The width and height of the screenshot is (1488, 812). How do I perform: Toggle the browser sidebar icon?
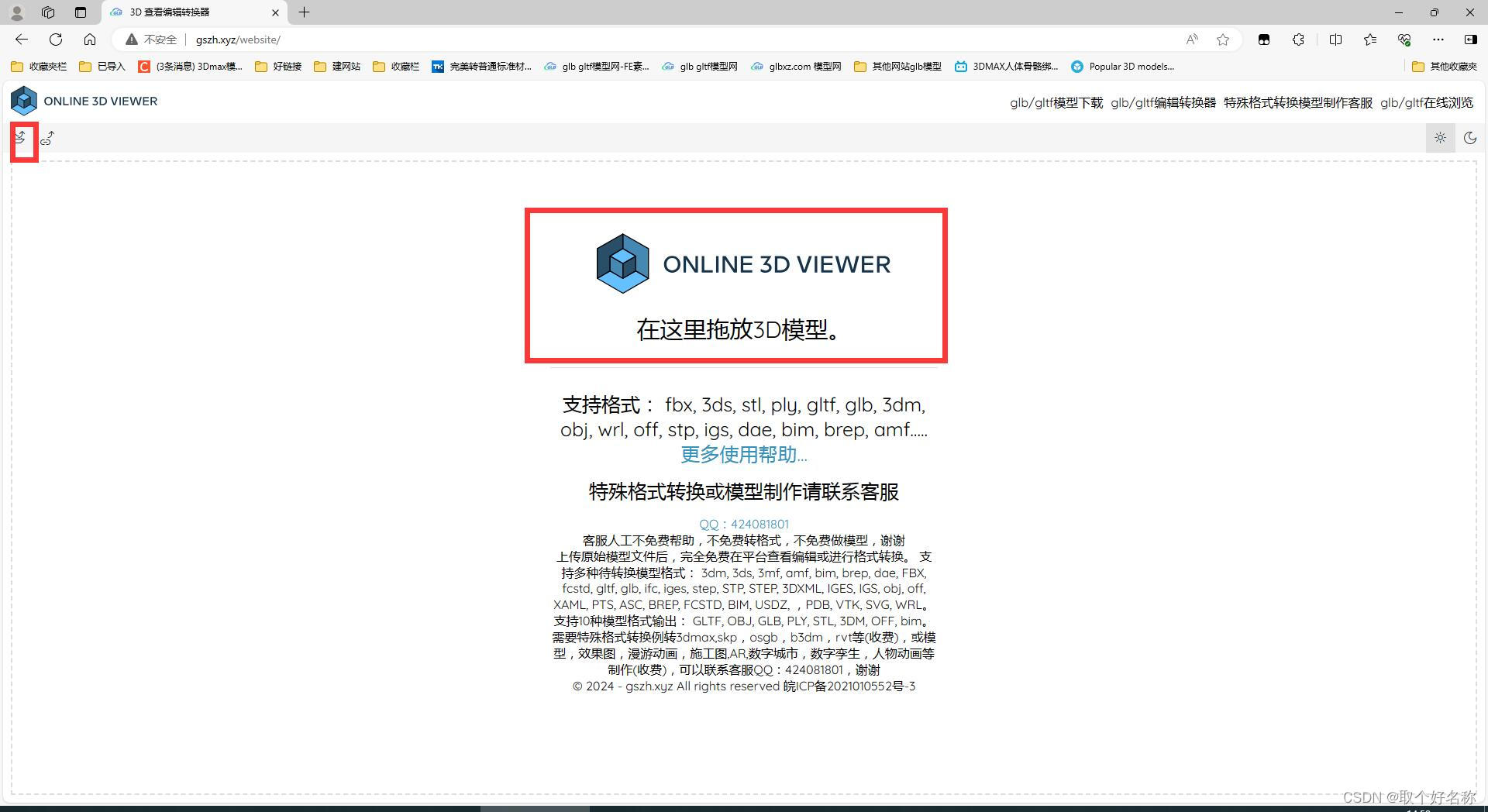click(1470, 40)
